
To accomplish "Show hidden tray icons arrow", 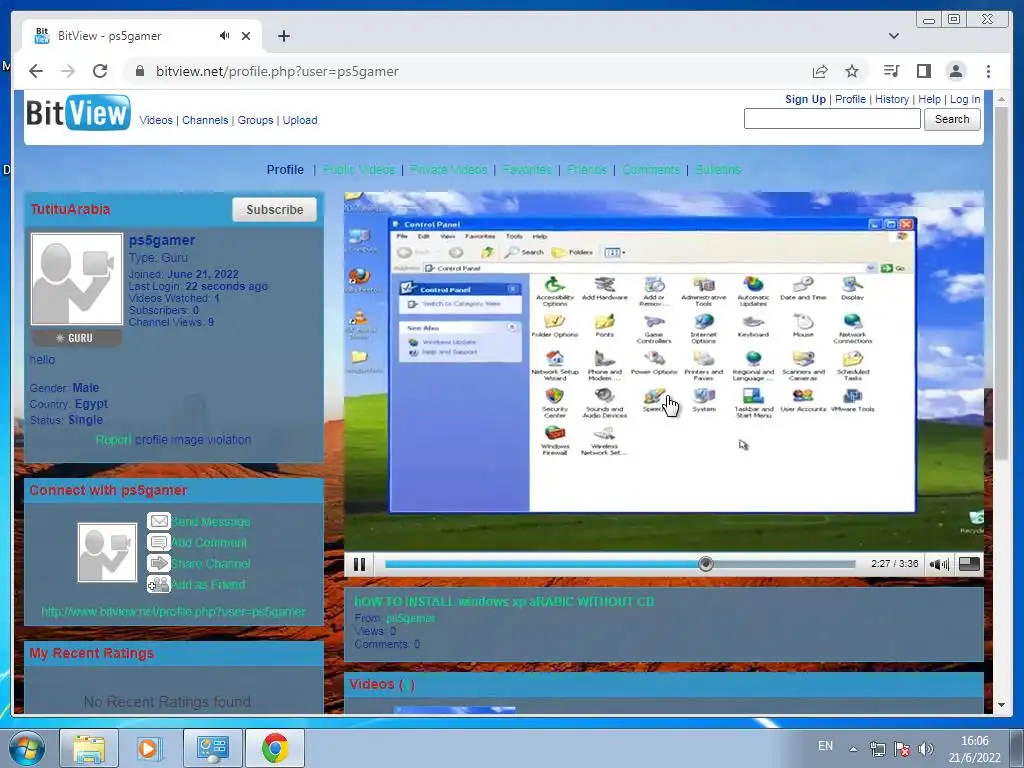I will click(853, 749).
